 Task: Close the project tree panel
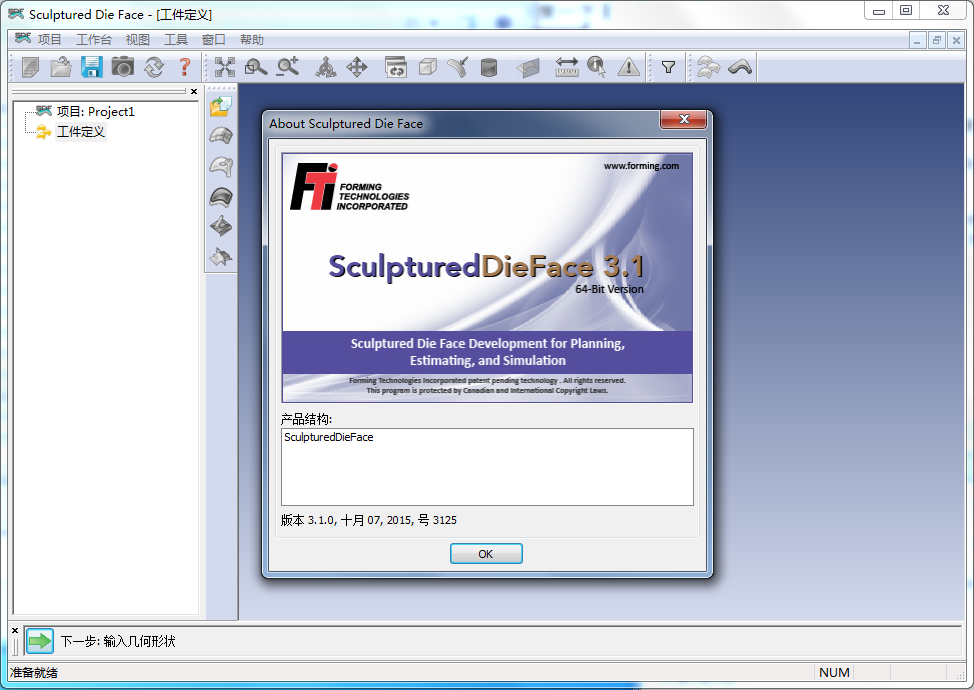tap(194, 92)
